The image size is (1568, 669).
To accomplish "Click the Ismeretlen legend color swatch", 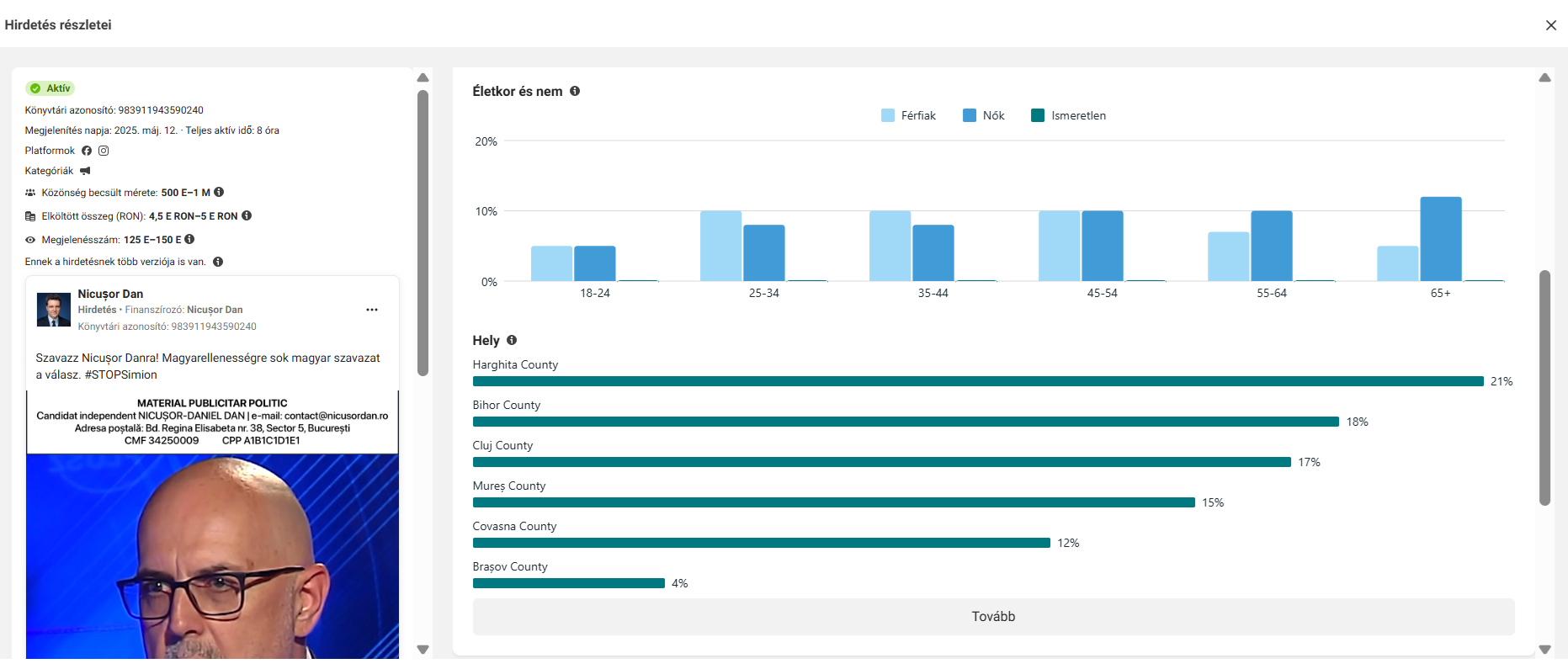I will tap(1038, 115).
